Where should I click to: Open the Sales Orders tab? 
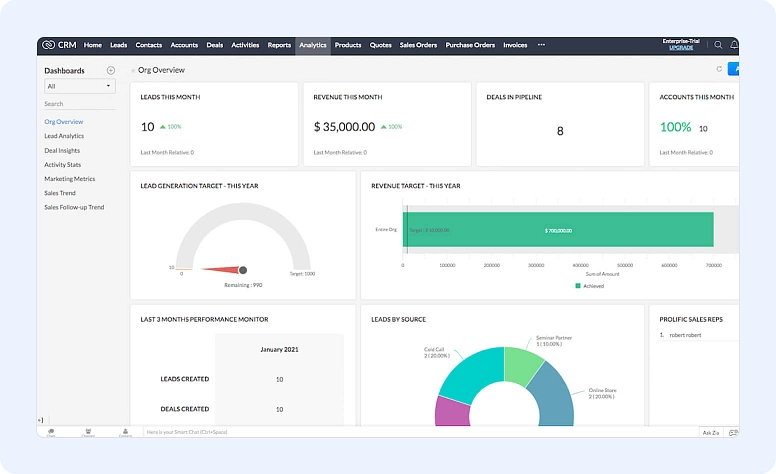coord(418,45)
